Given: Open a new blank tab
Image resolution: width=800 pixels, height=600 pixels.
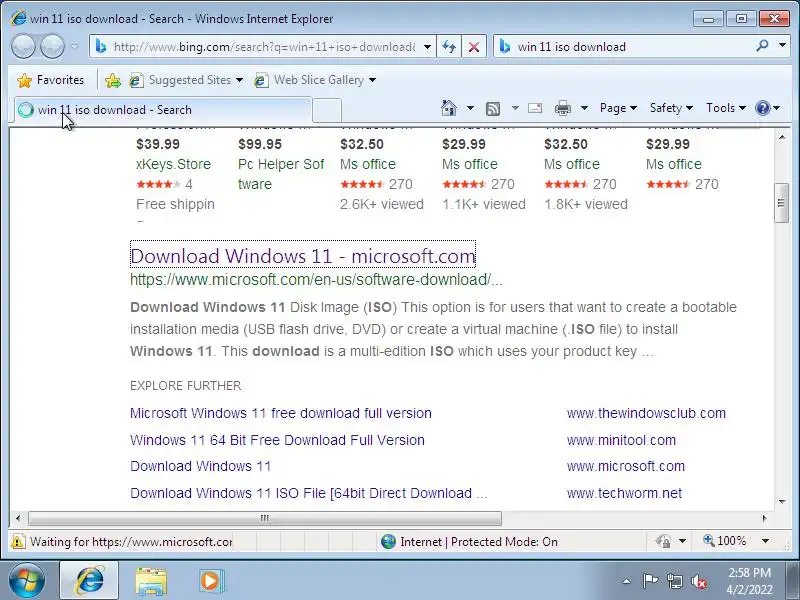Looking at the screenshot, I should point(327,110).
